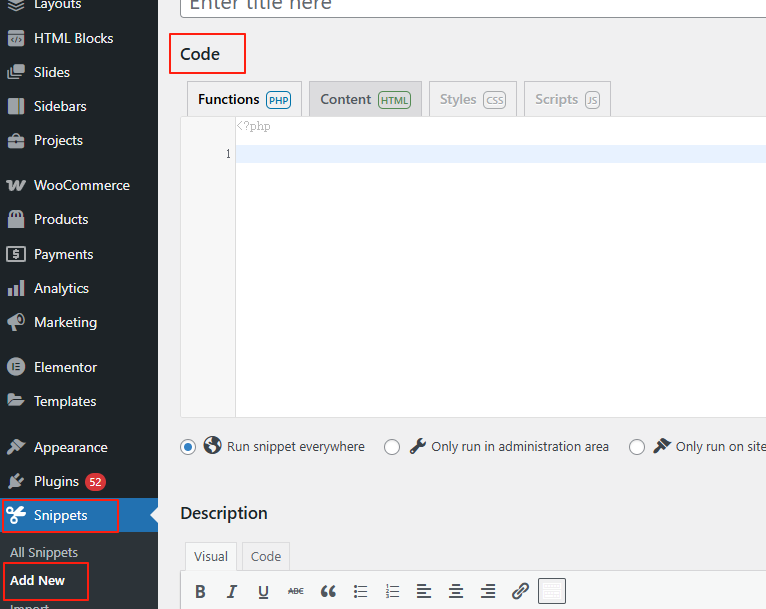
Task: Insert a link with the chain icon
Action: pos(520,591)
